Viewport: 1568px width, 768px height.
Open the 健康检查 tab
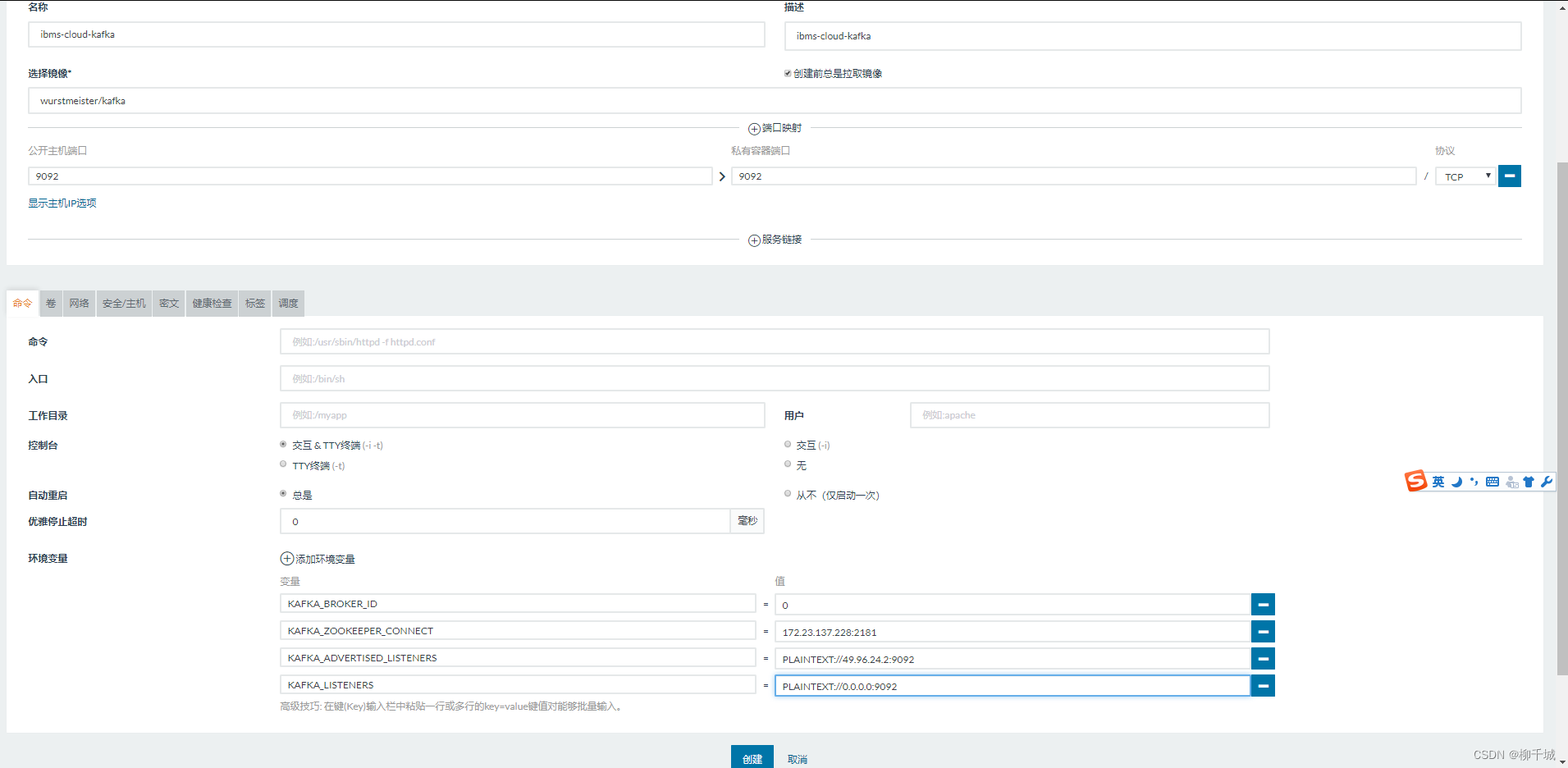pyautogui.click(x=213, y=304)
